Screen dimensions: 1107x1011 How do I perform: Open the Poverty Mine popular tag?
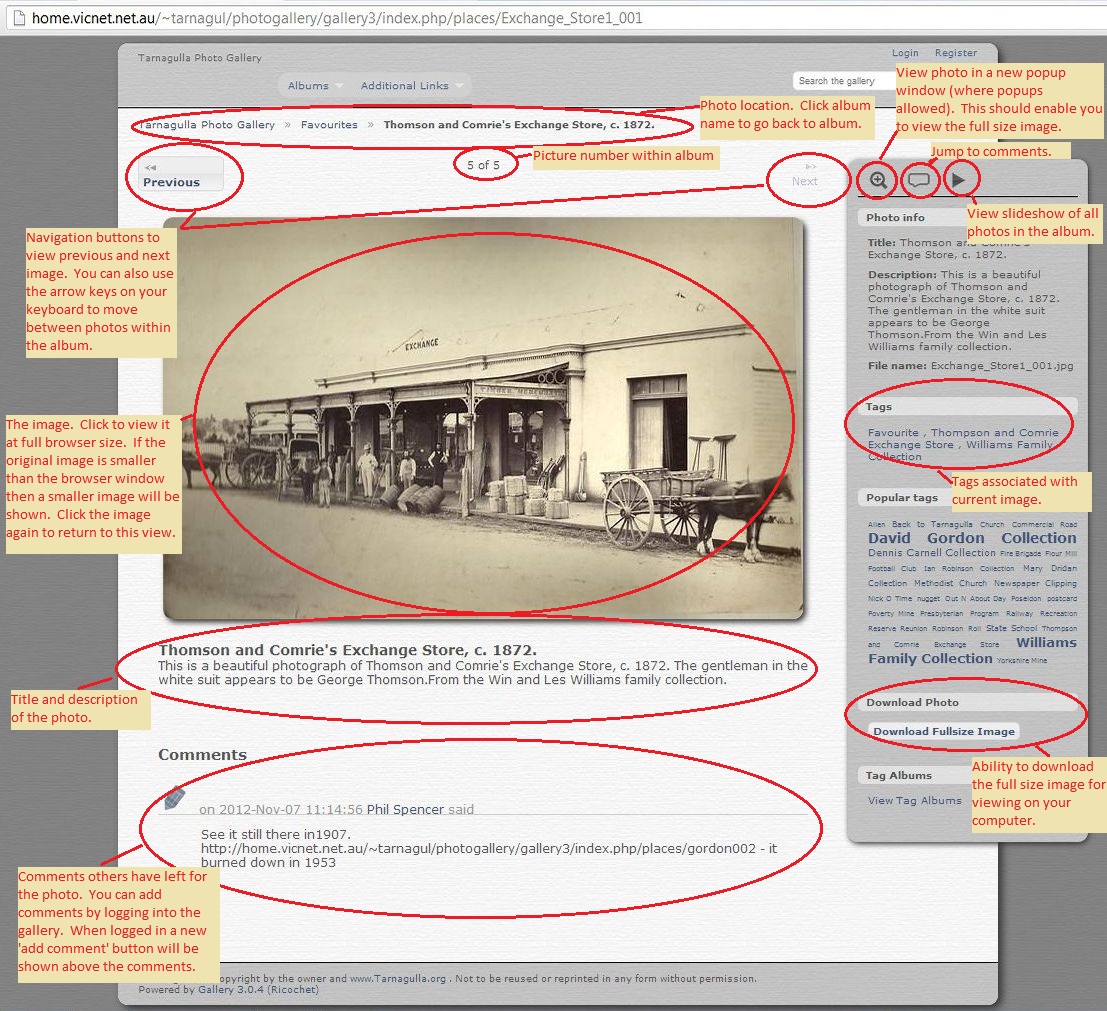pos(891,614)
